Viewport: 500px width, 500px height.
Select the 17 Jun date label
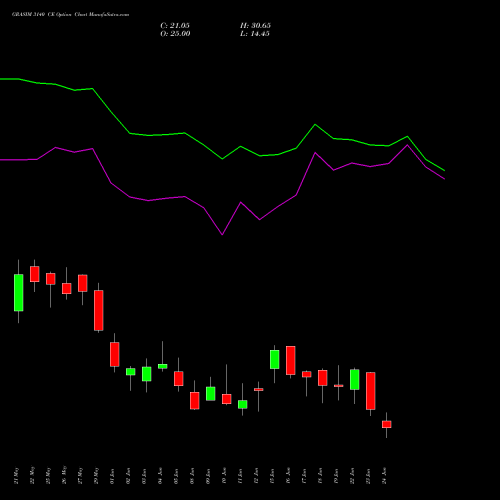tap(305, 476)
